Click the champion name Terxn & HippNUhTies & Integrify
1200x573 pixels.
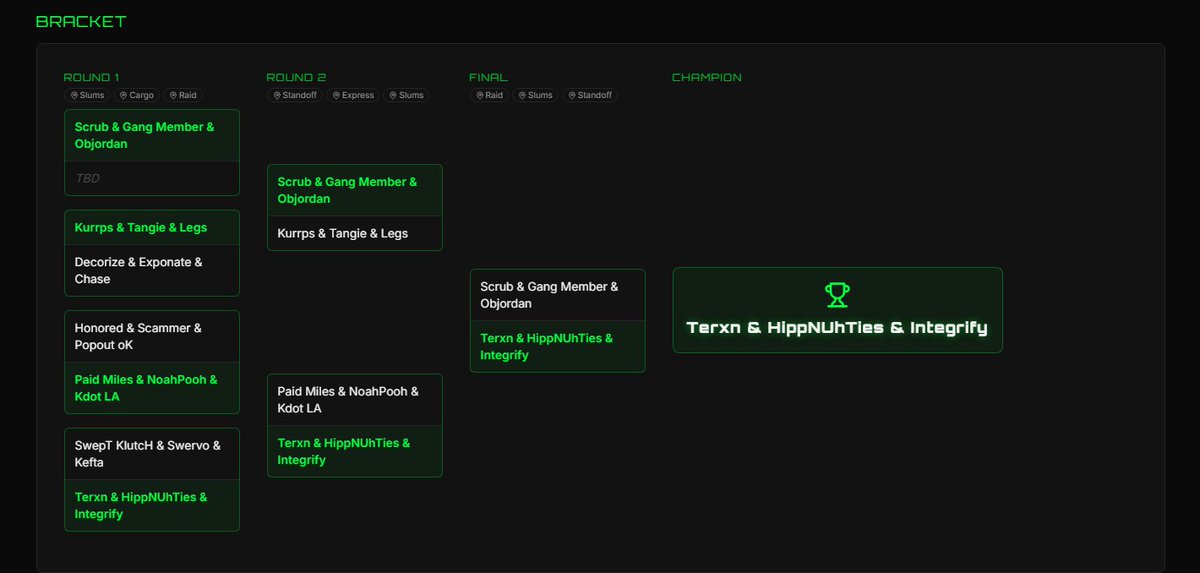pyautogui.click(x=837, y=327)
